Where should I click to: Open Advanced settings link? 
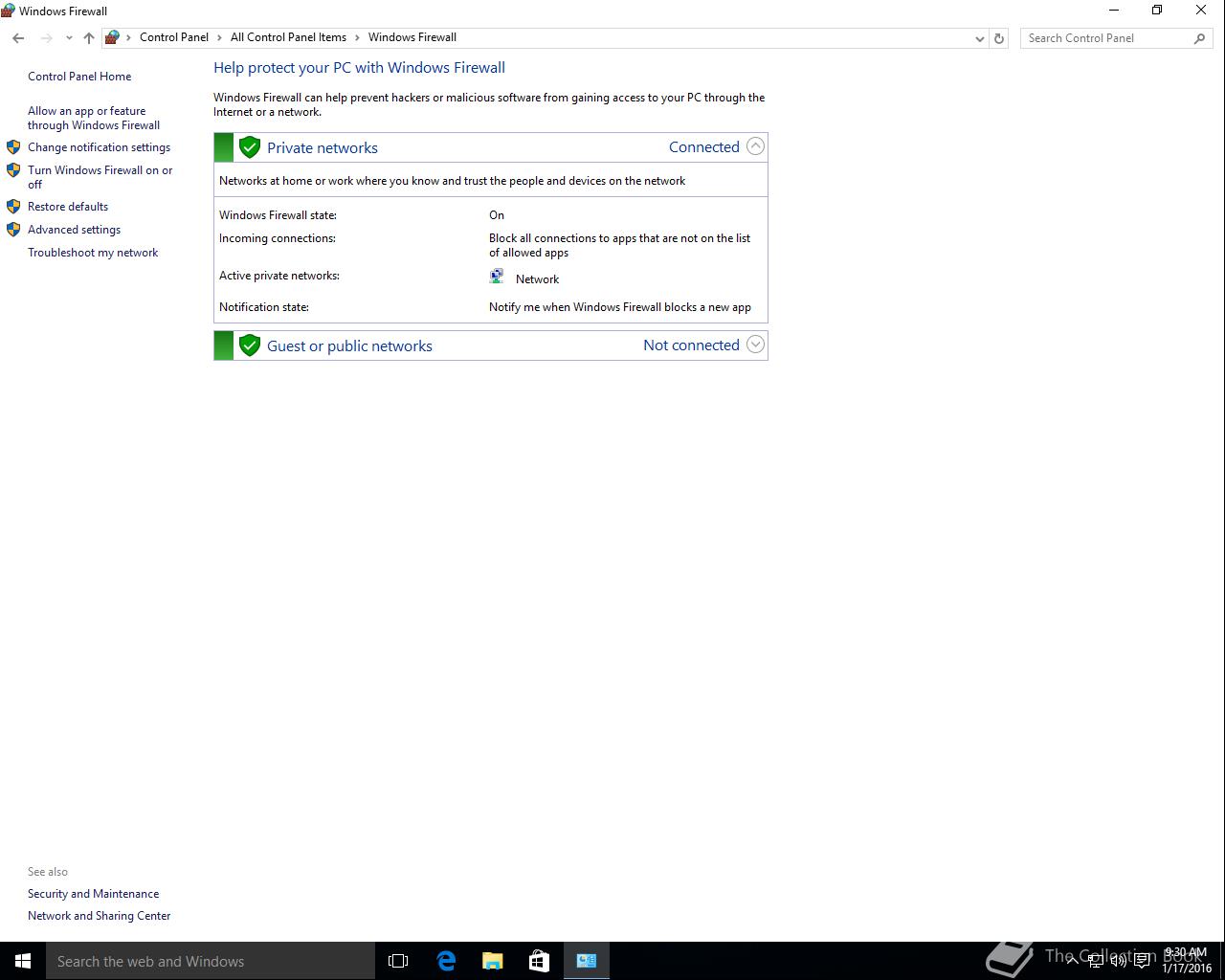click(74, 230)
